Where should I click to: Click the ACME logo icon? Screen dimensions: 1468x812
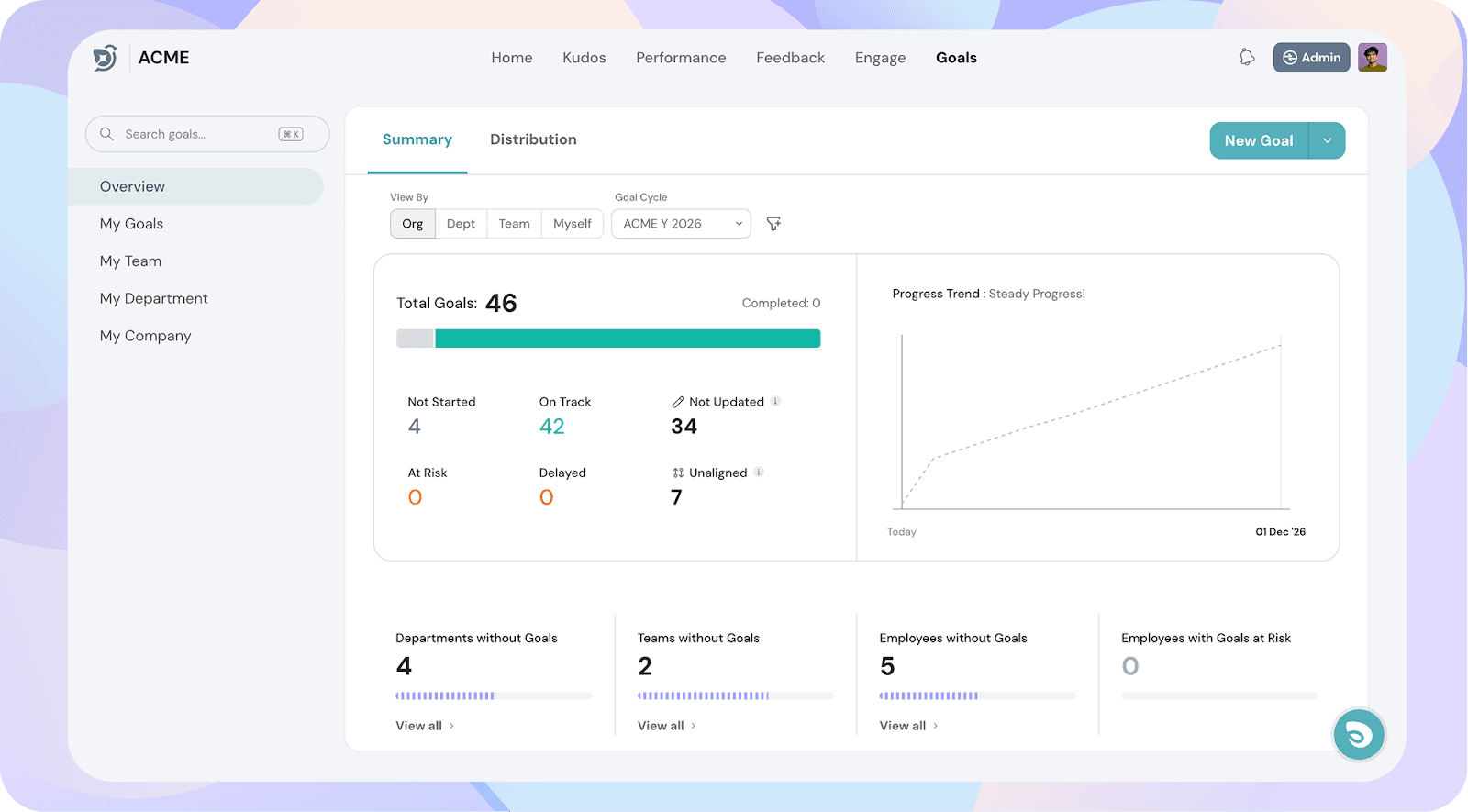click(x=106, y=58)
